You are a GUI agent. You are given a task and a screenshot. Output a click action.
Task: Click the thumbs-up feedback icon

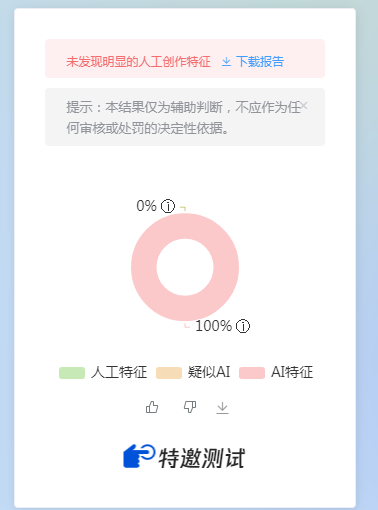(152, 407)
